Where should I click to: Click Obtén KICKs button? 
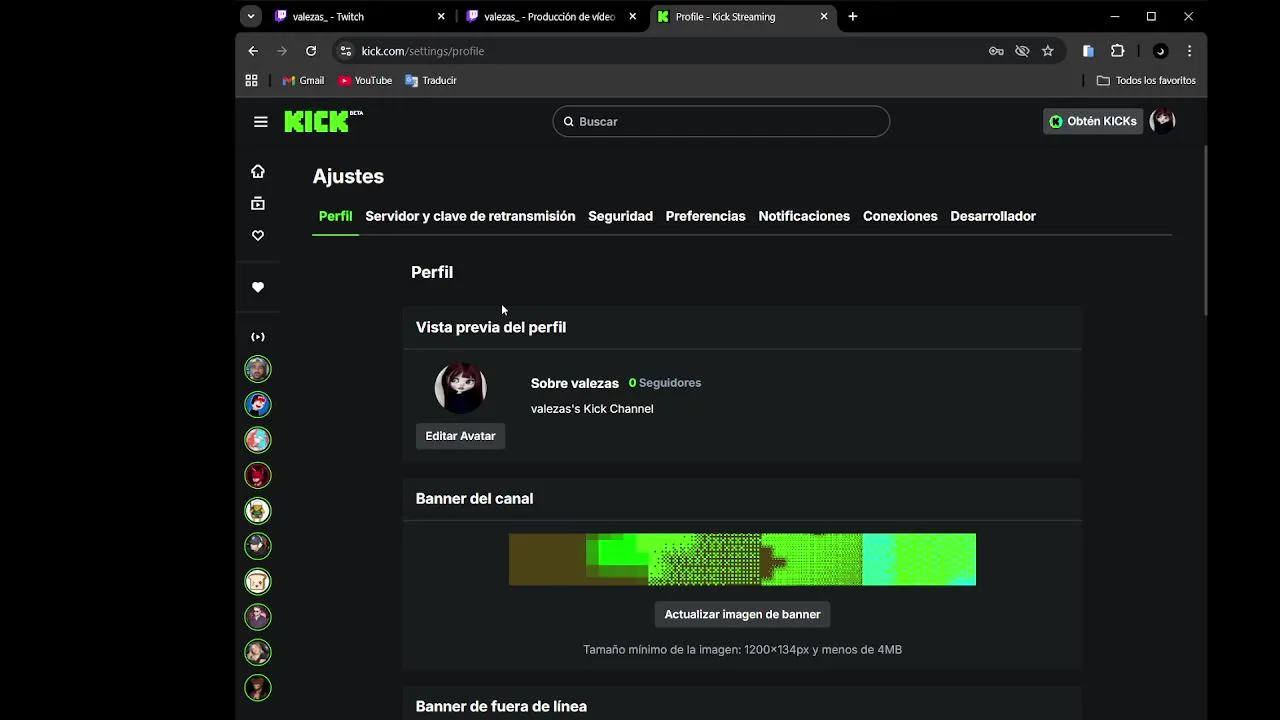pos(1093,121)
